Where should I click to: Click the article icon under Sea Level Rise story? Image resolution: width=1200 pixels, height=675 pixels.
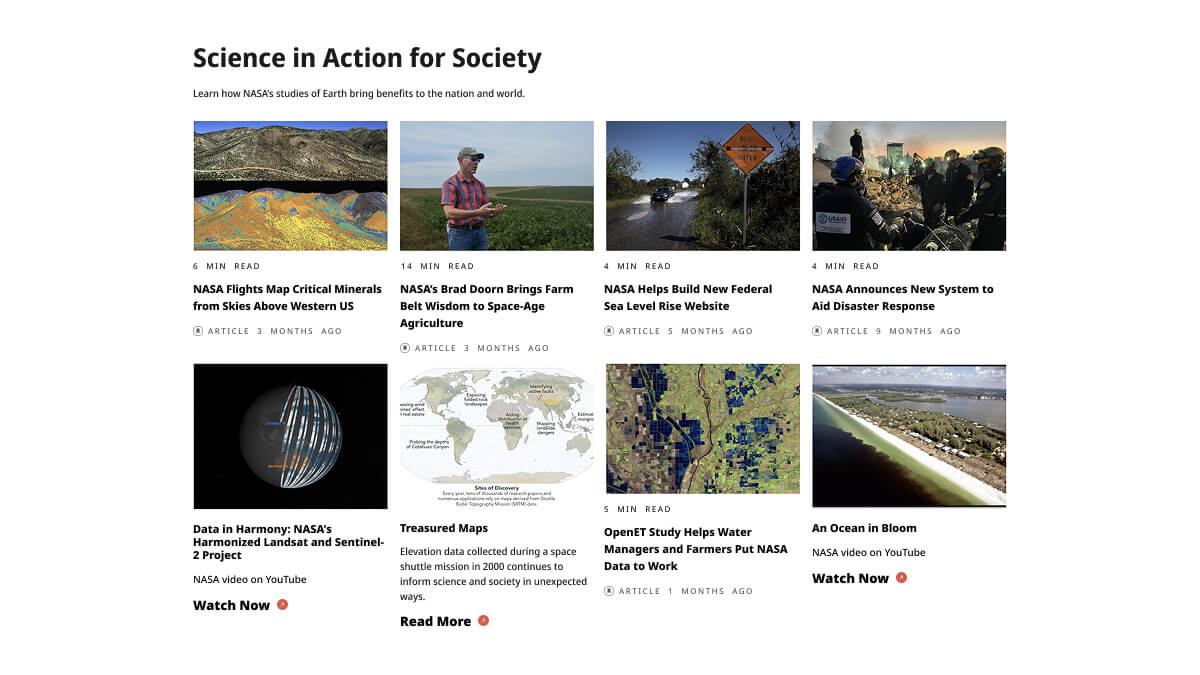609,331
